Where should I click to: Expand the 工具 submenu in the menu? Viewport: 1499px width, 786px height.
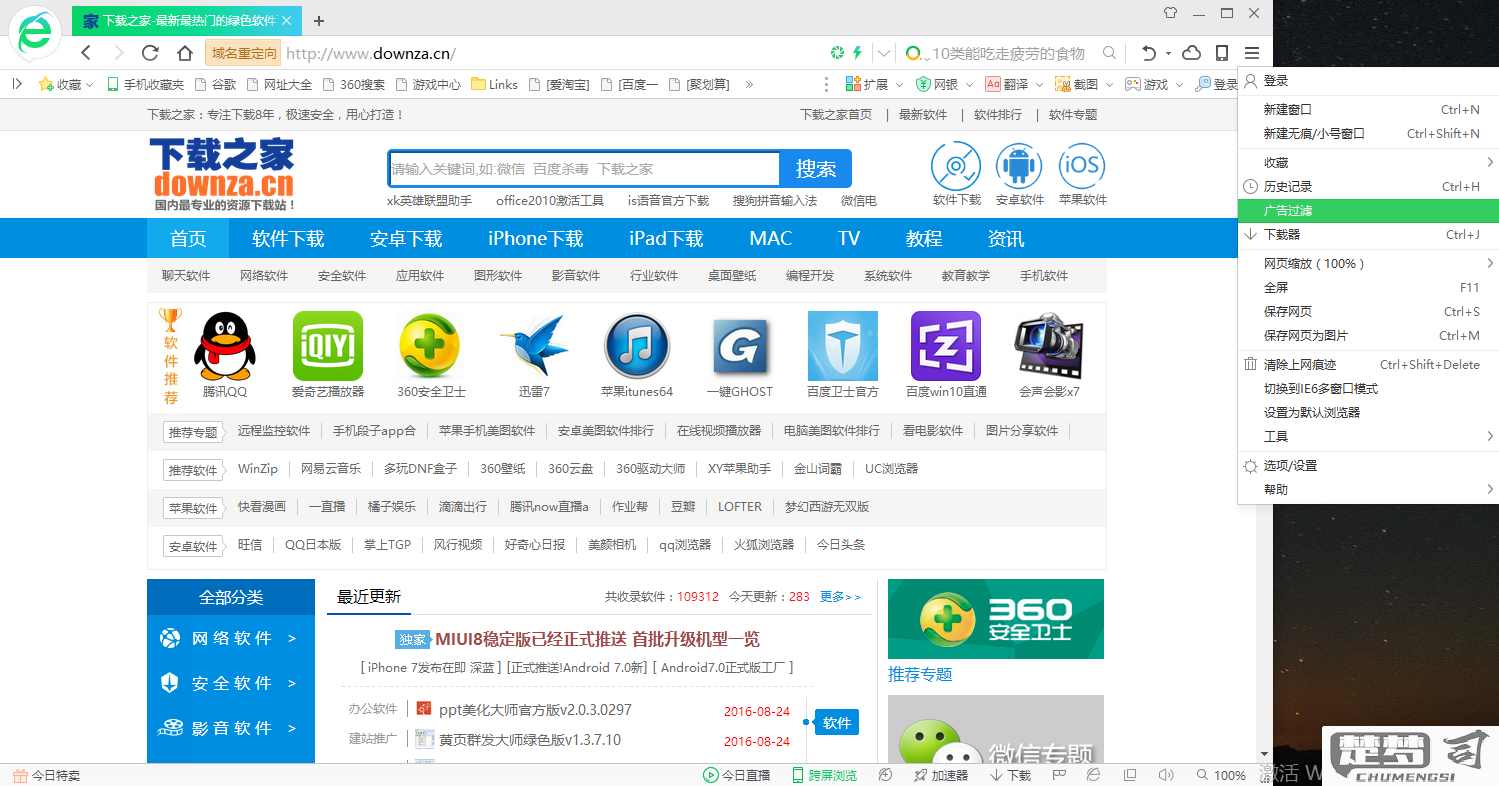[1368, 437]
